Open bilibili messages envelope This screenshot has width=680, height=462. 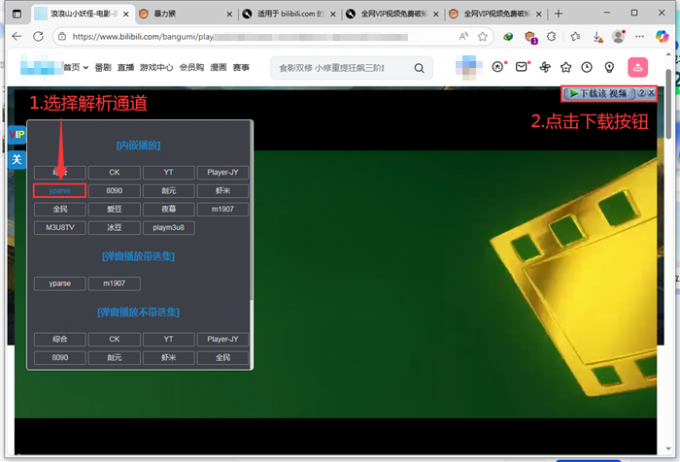click(522, 67)
